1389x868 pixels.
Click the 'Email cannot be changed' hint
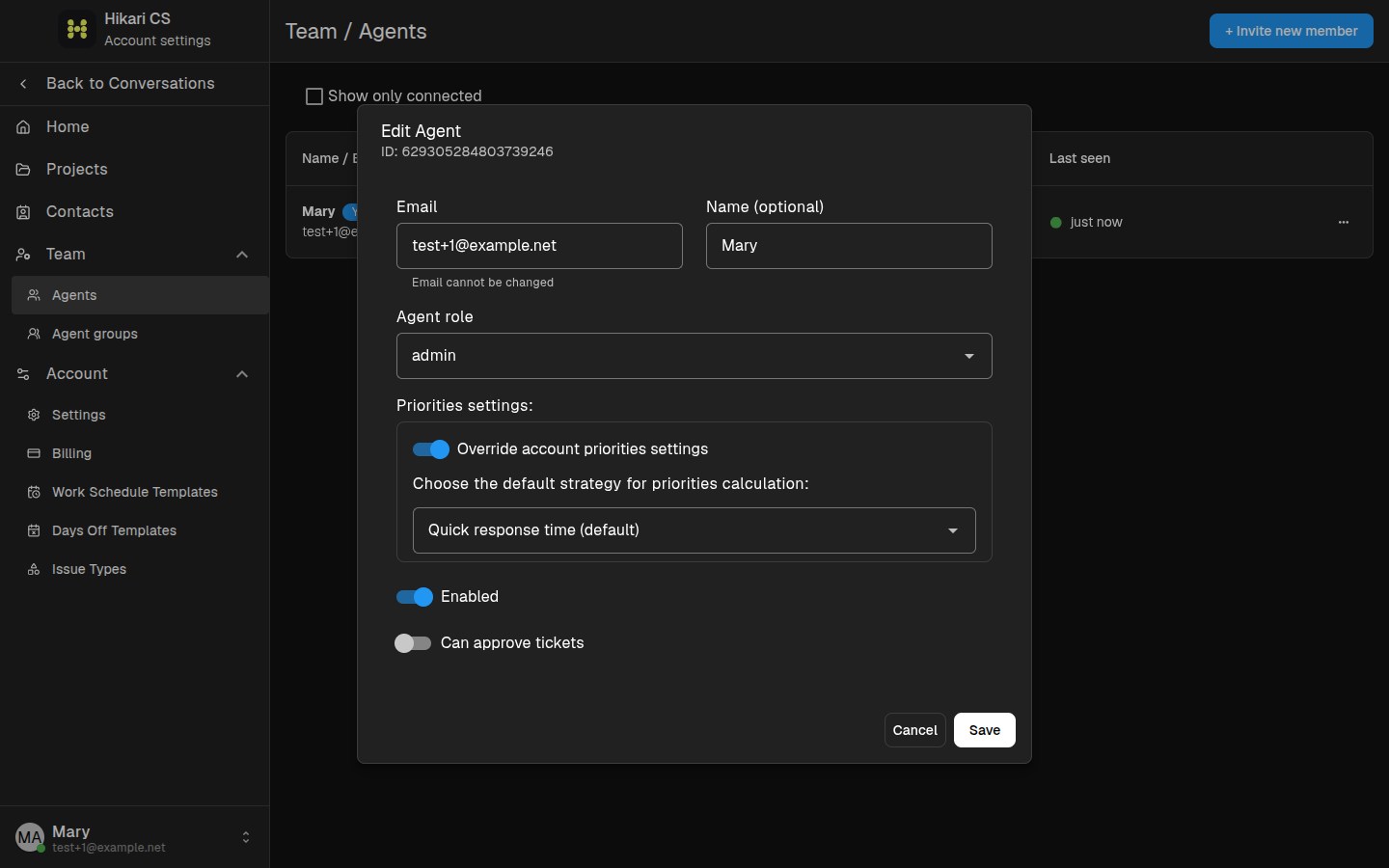pos(482,283)
